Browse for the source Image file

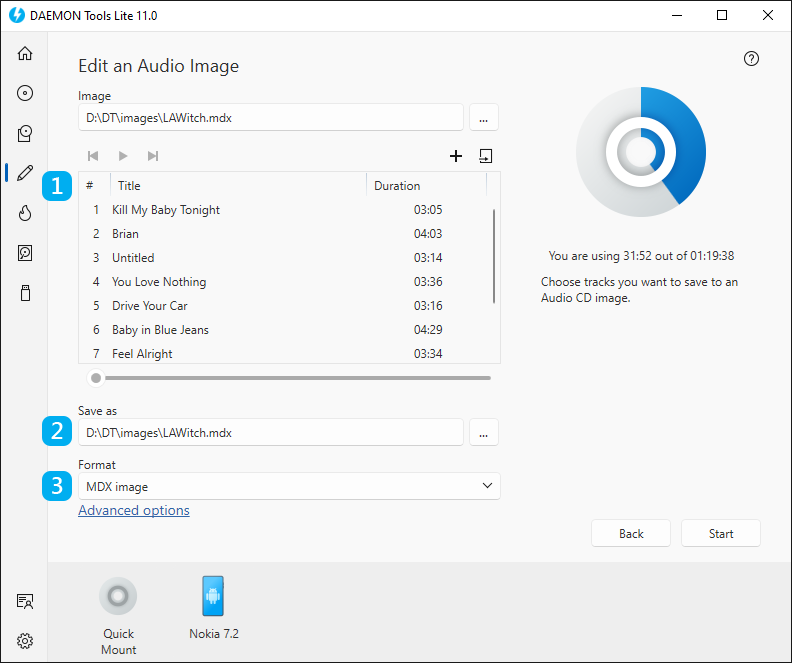click(x=483, y=118)
